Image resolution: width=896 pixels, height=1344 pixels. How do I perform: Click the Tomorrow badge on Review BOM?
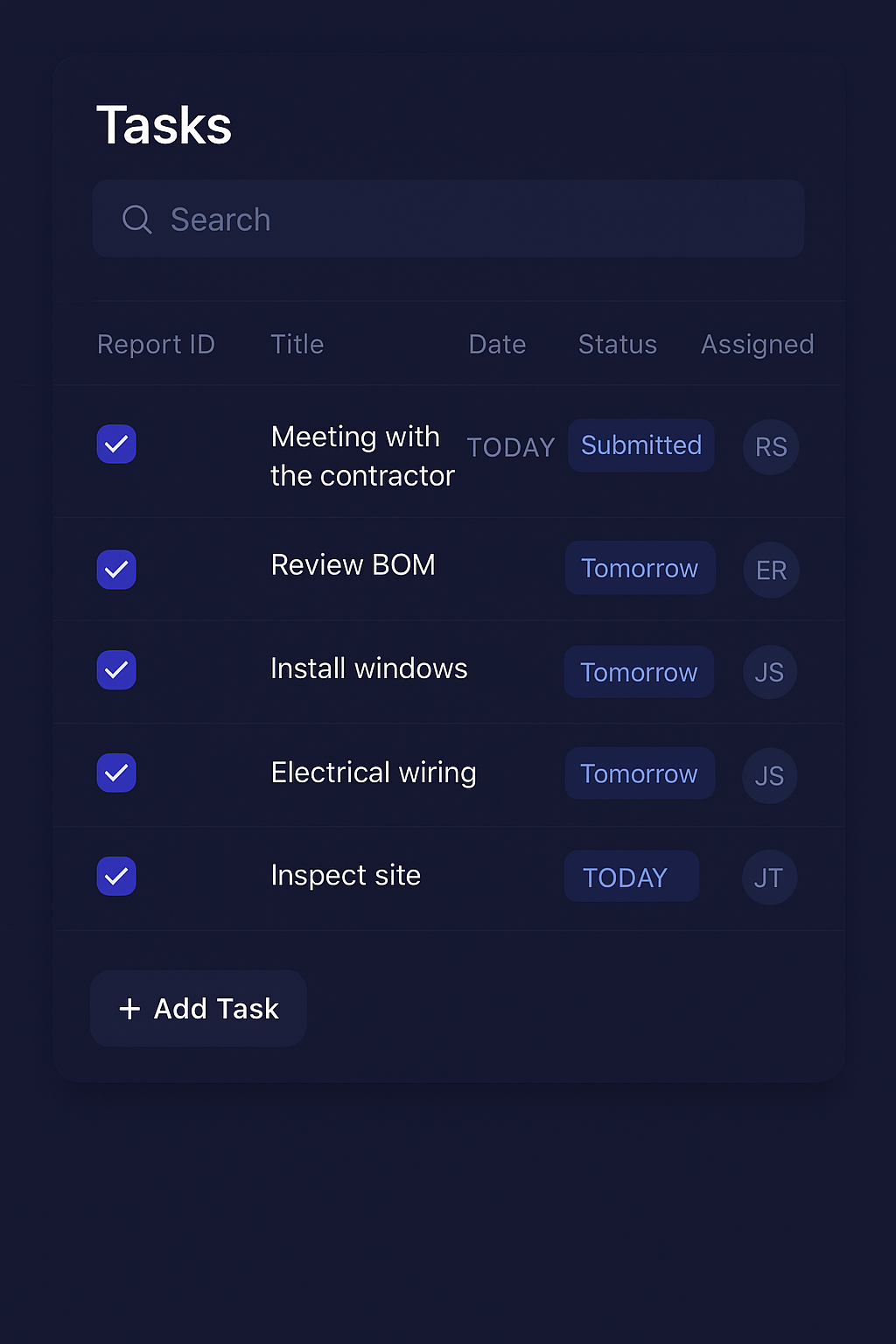pyautogui.click(x=640, y=568)
